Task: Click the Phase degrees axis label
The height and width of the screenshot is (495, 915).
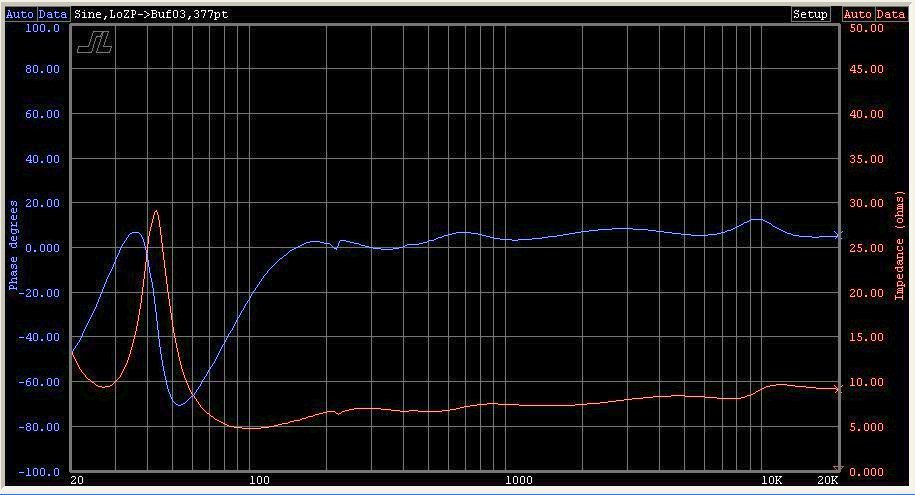Action: (x=13, y=245)
